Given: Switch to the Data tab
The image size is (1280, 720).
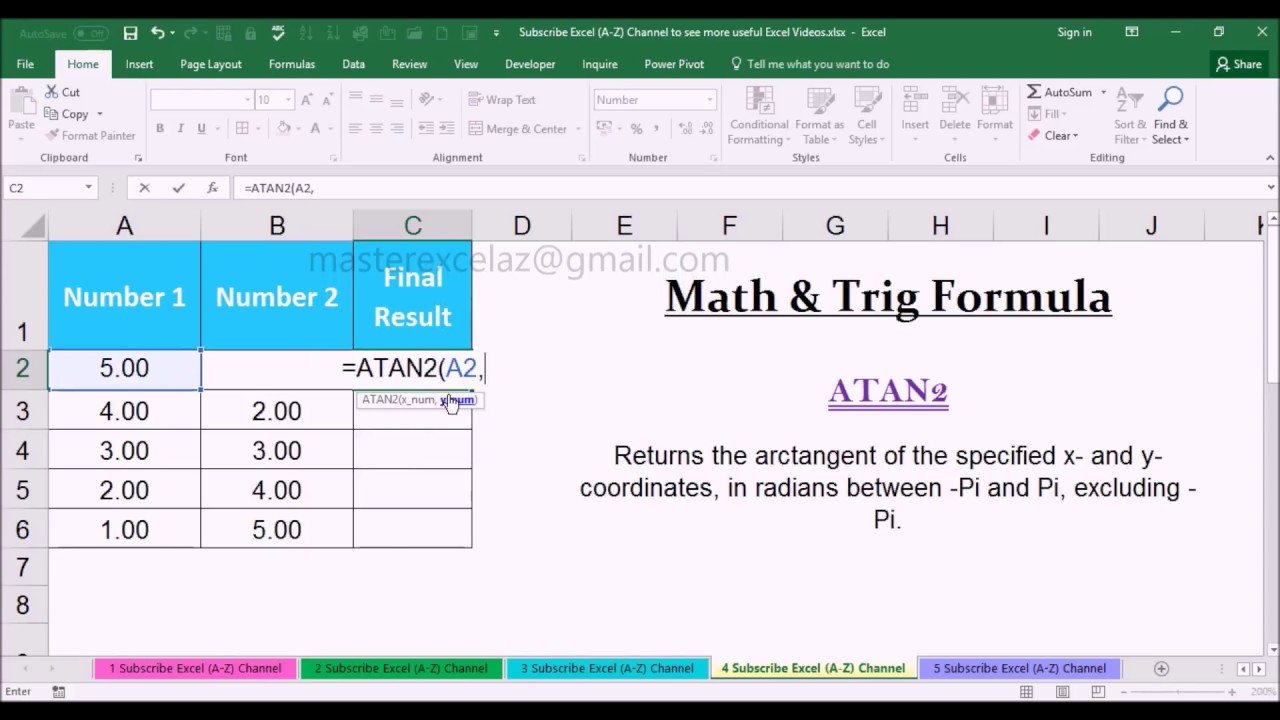Looking at the screenshot, I should [x=353, y=64].
